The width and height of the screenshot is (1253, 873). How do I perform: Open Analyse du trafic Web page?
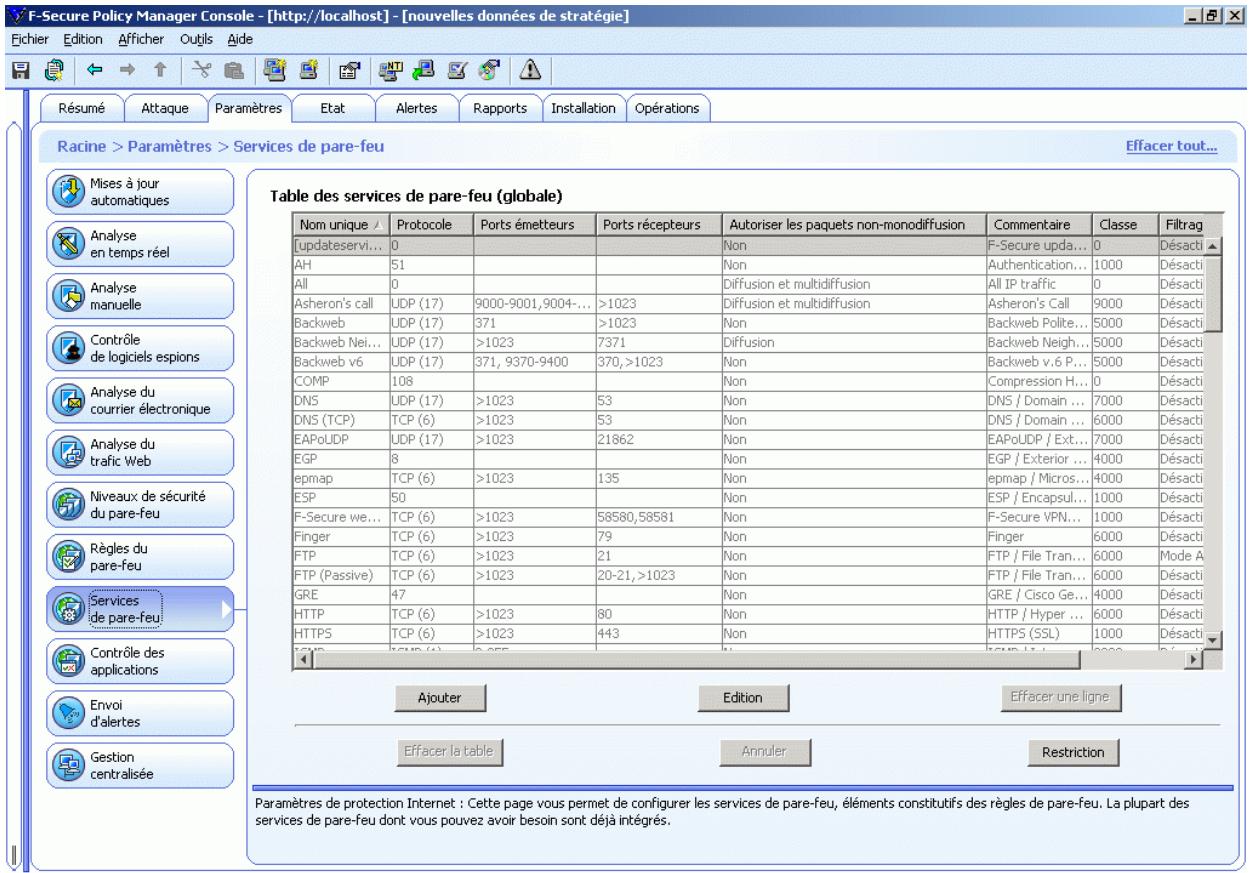click(x=140, y=452)
